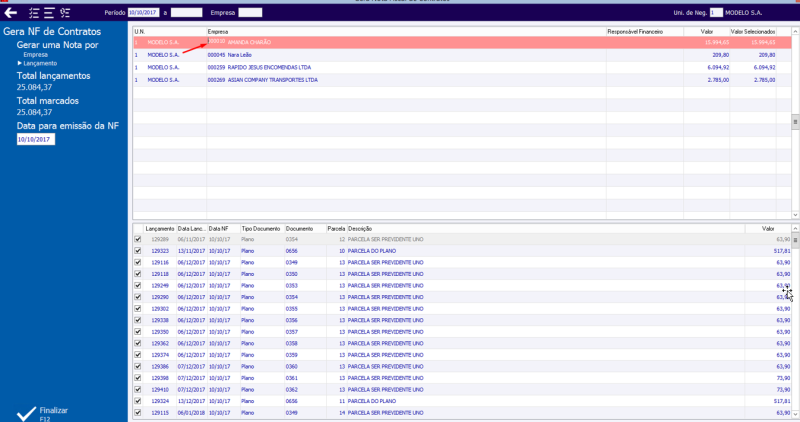Image resolution: width=800 pixels, height=422 pixels.
Task: Click the check-all list icon in toolbar
Action: point(34,13)
